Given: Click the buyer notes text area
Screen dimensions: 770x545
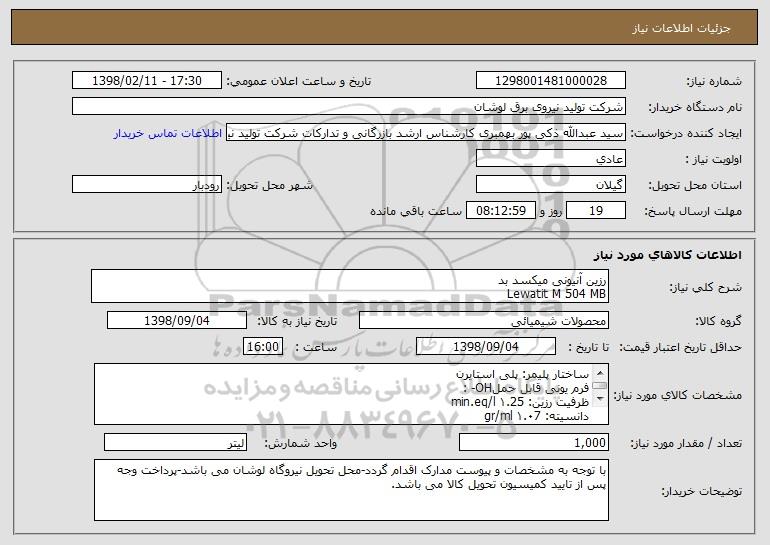Looking at the screenshot, I should 351,490.
